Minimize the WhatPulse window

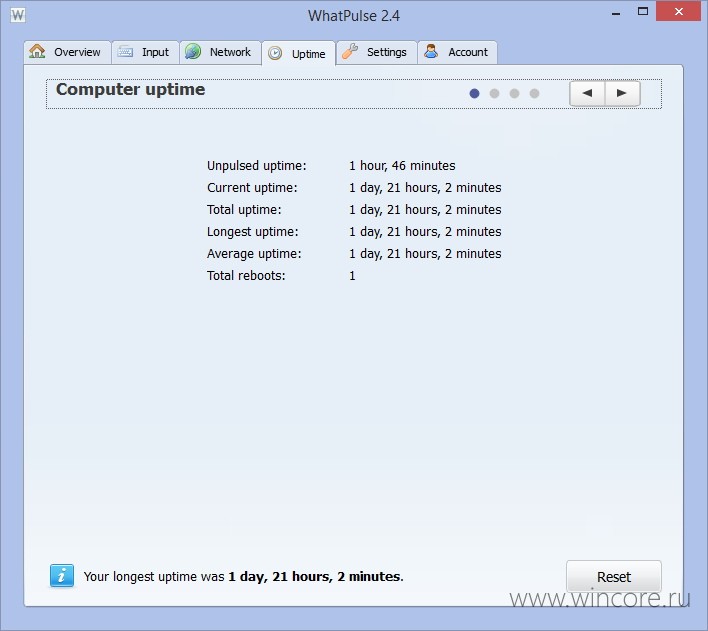tap(615, 14)
